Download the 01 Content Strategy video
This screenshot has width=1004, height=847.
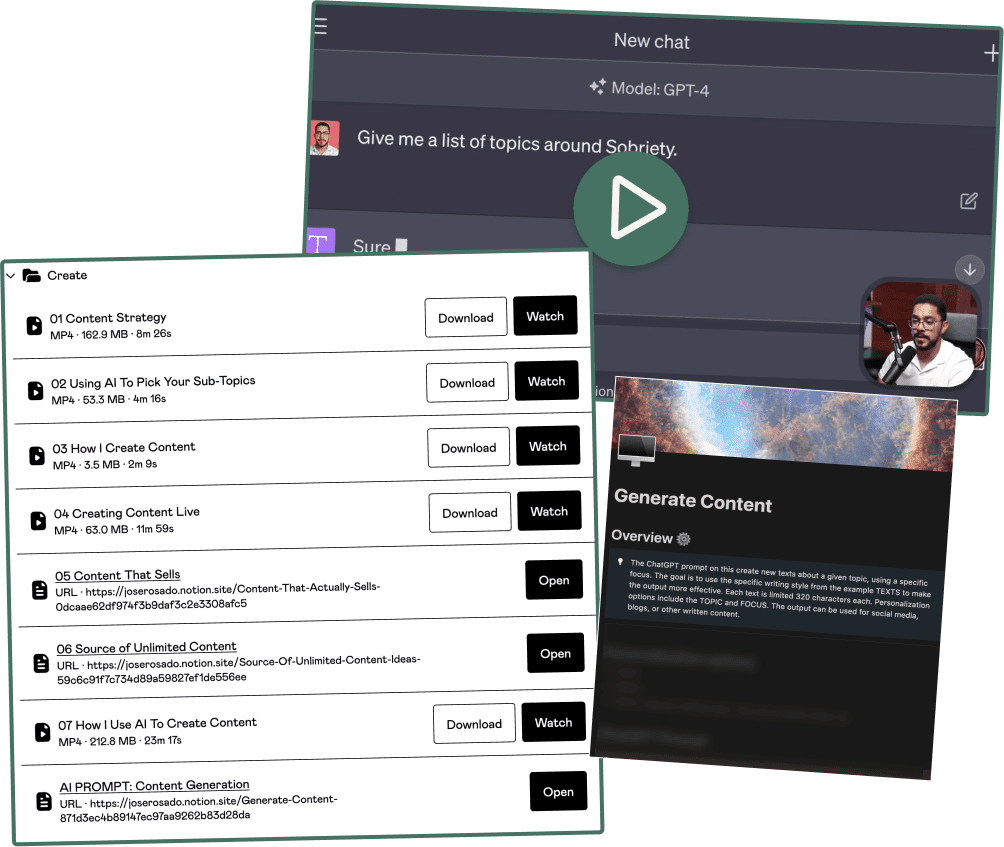coord(465,317)
